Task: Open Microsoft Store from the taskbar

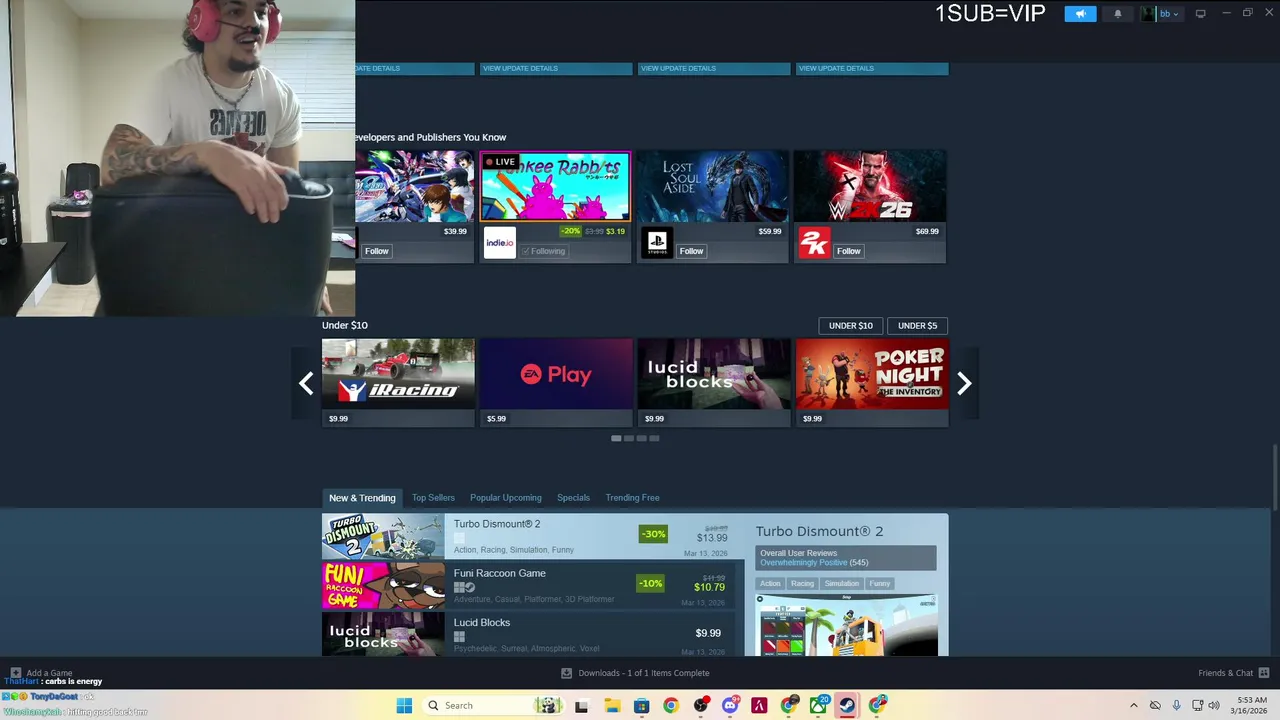Action: 641,706
